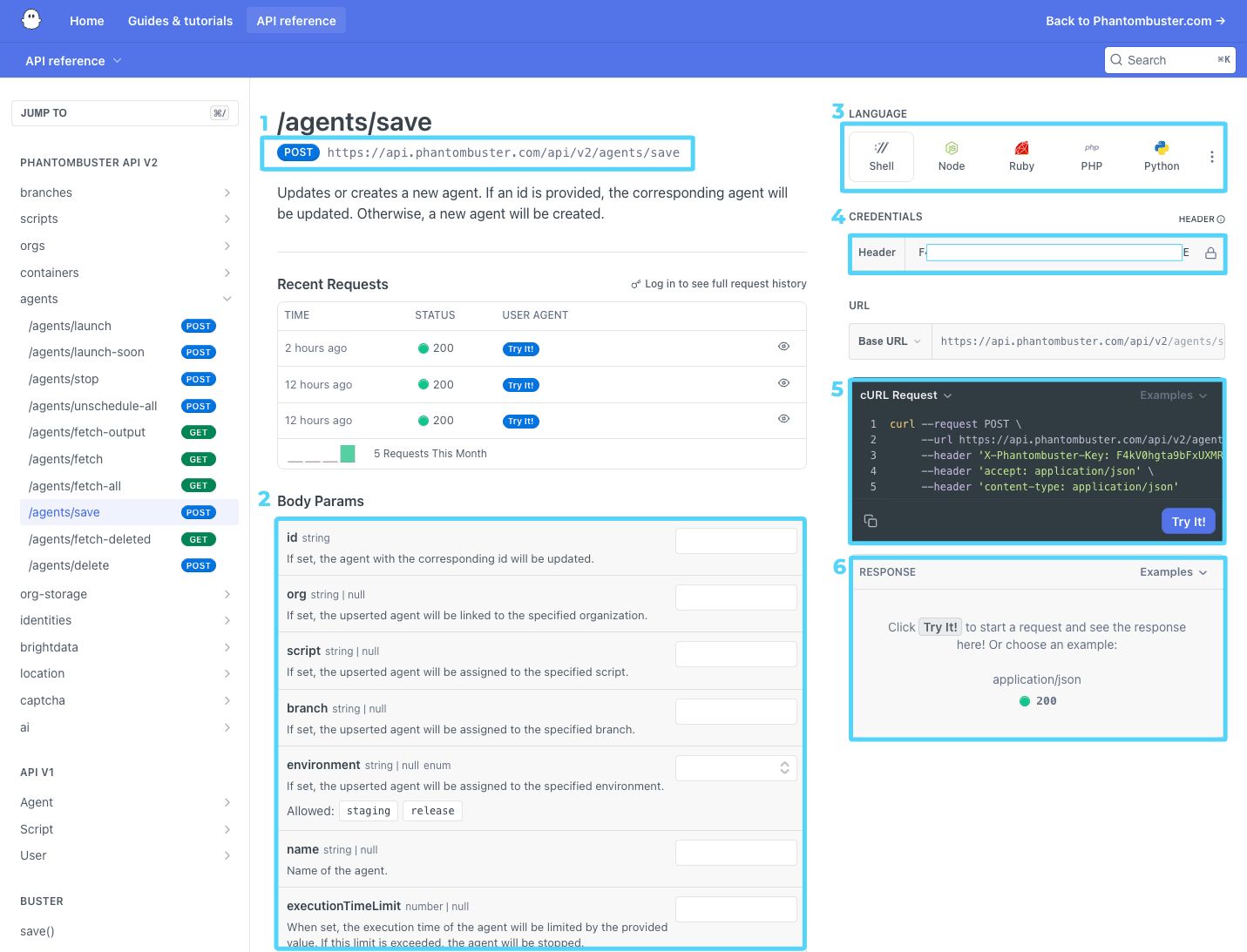
Task: Open Guides & tutorials tab
Action: click(180, 21)
